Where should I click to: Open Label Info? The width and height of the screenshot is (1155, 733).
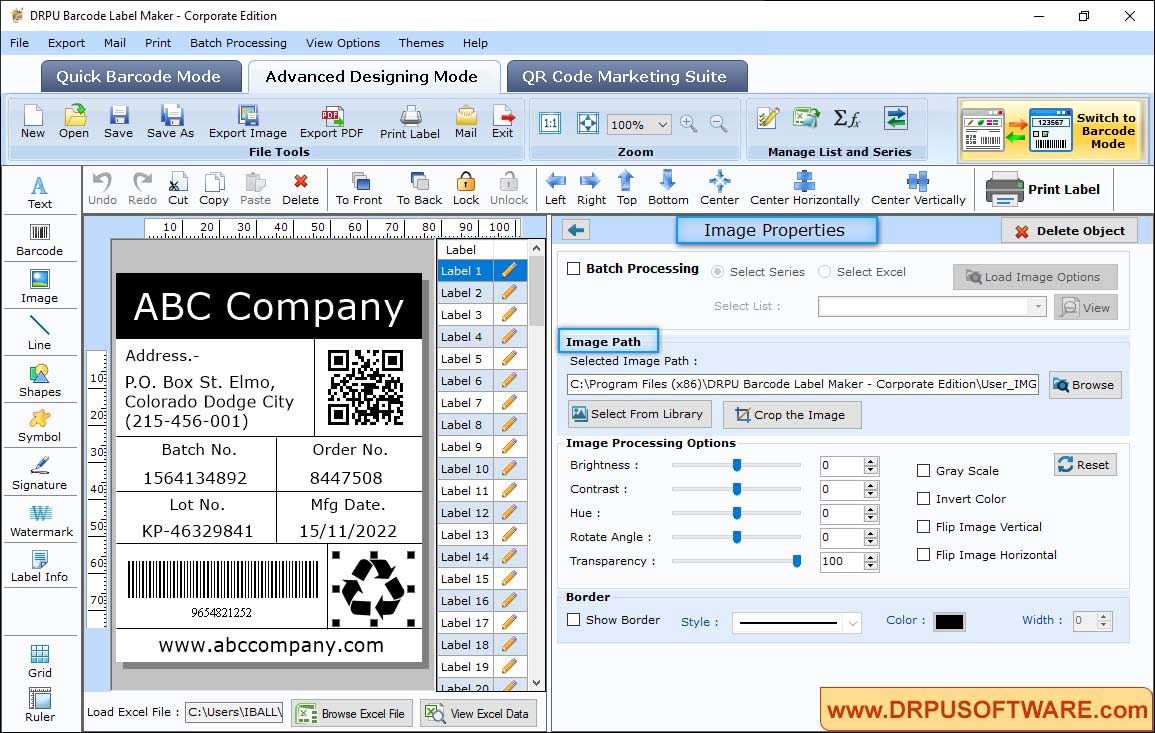[x=40, y=567]
